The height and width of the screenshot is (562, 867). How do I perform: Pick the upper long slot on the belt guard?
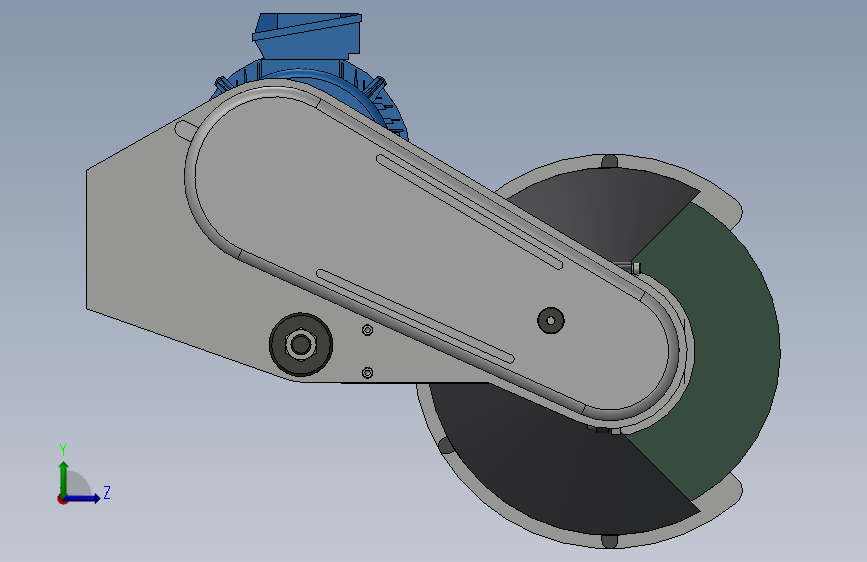[469, 211]
